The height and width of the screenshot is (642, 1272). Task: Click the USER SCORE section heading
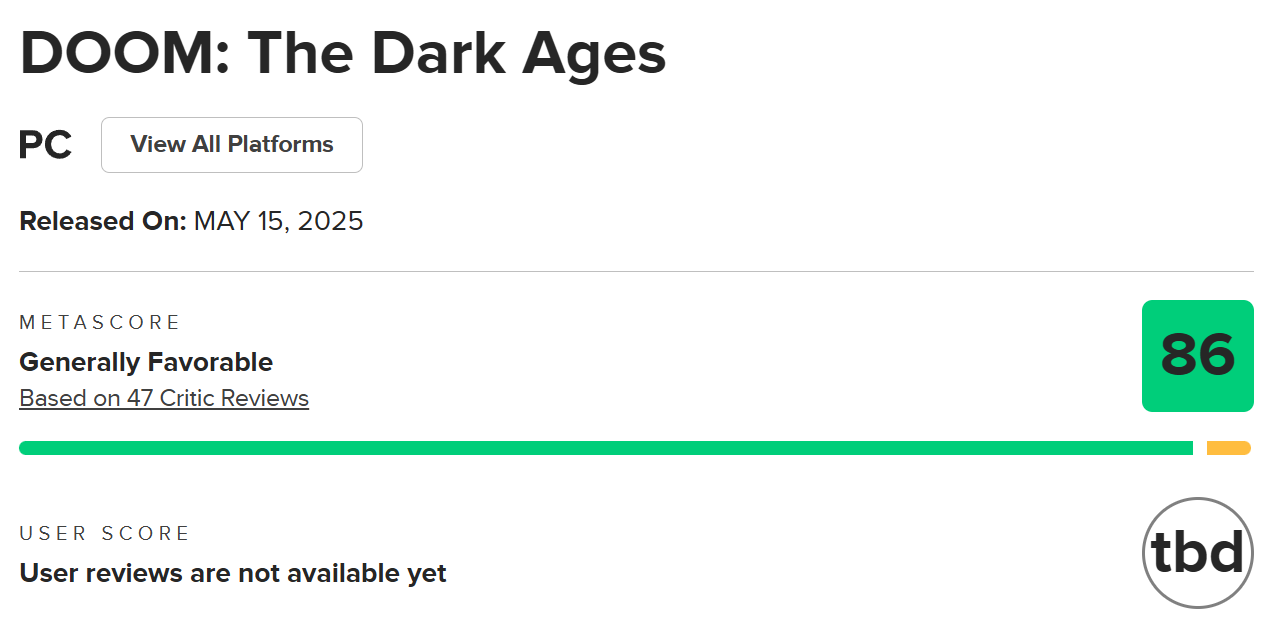[105, 533]
